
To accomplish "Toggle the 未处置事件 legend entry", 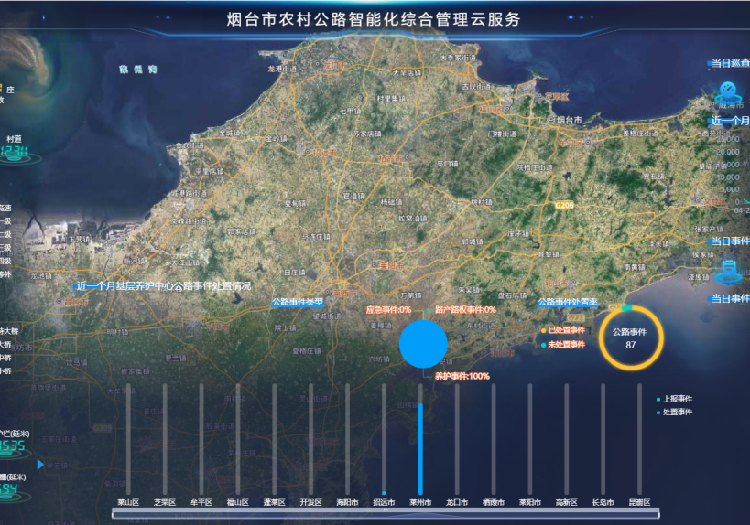I will pyautogui.click(x=566, y=345).
